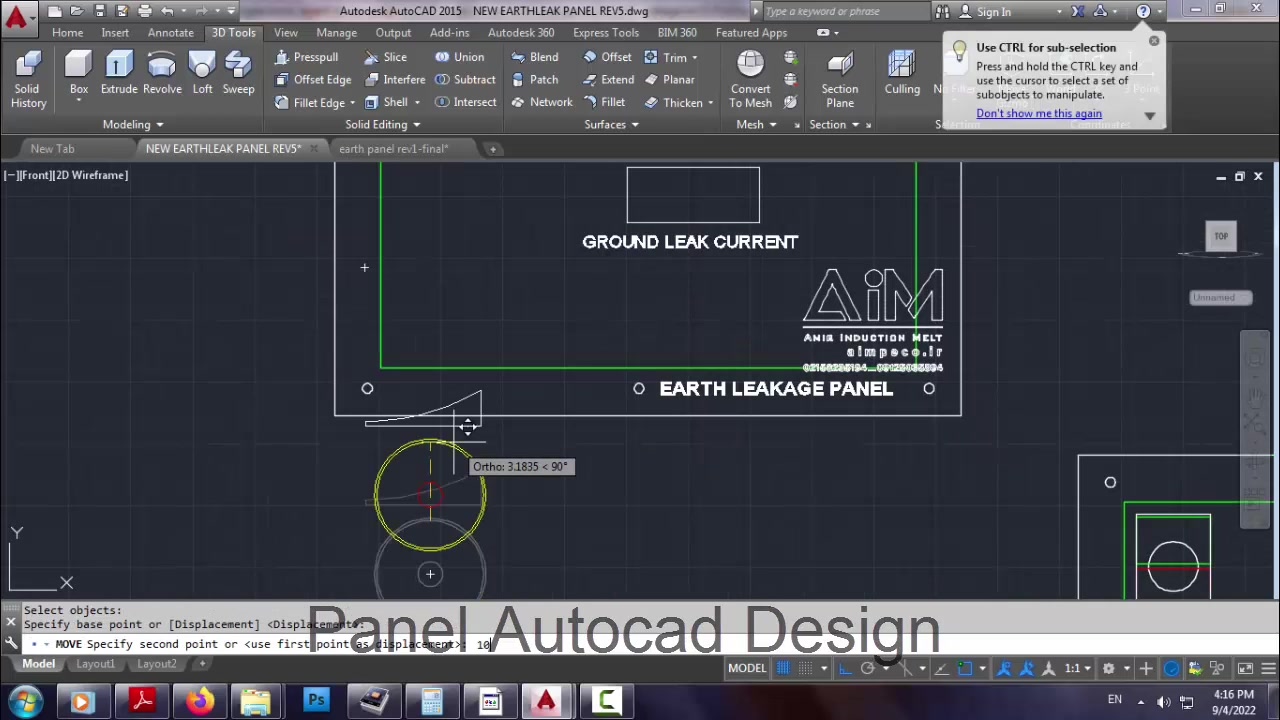Switch to earth panel rev1-final drawing tab
This screenshot has height=720, width=1280.
(x=393, y=149)
